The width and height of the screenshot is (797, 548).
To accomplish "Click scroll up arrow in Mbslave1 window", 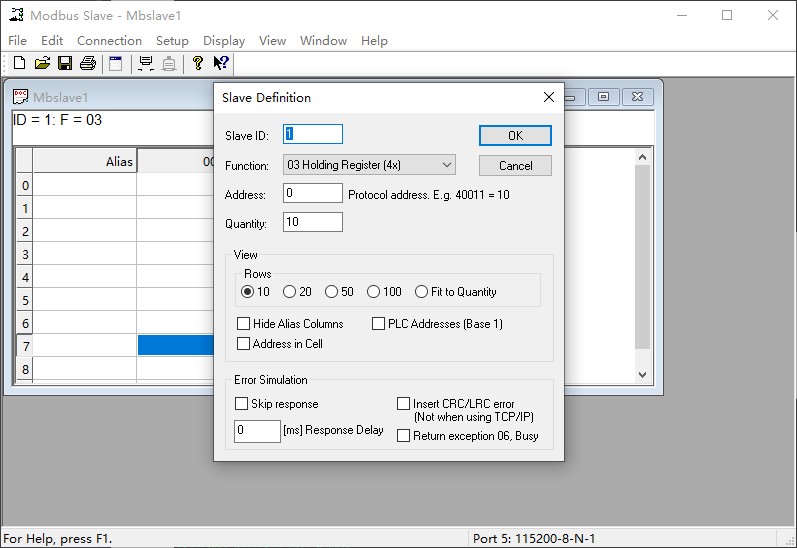I will click(x=642, y=157).
